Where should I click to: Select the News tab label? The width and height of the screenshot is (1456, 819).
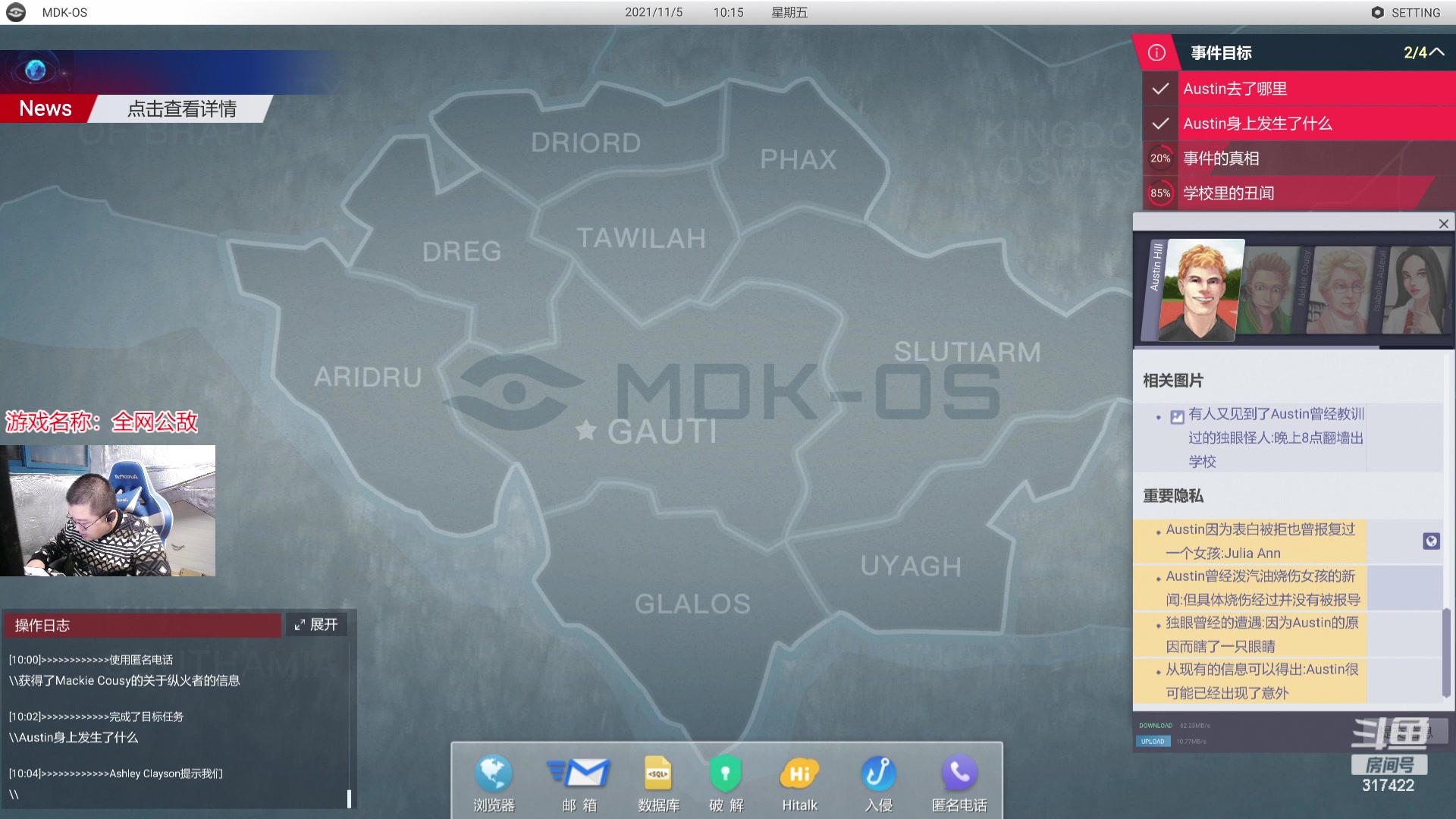[45, 108]
